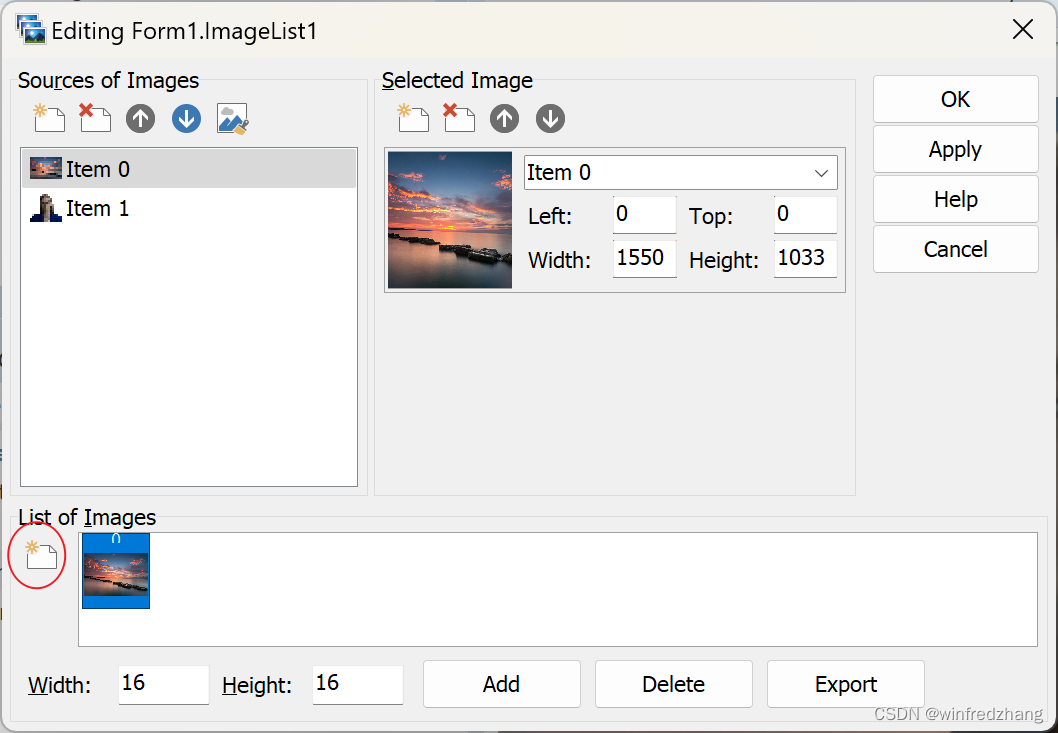Delete selected image in Selected Image toolbar
Image resolution: width=1058 pixels, height=733 pixels.
click(459, 119)
